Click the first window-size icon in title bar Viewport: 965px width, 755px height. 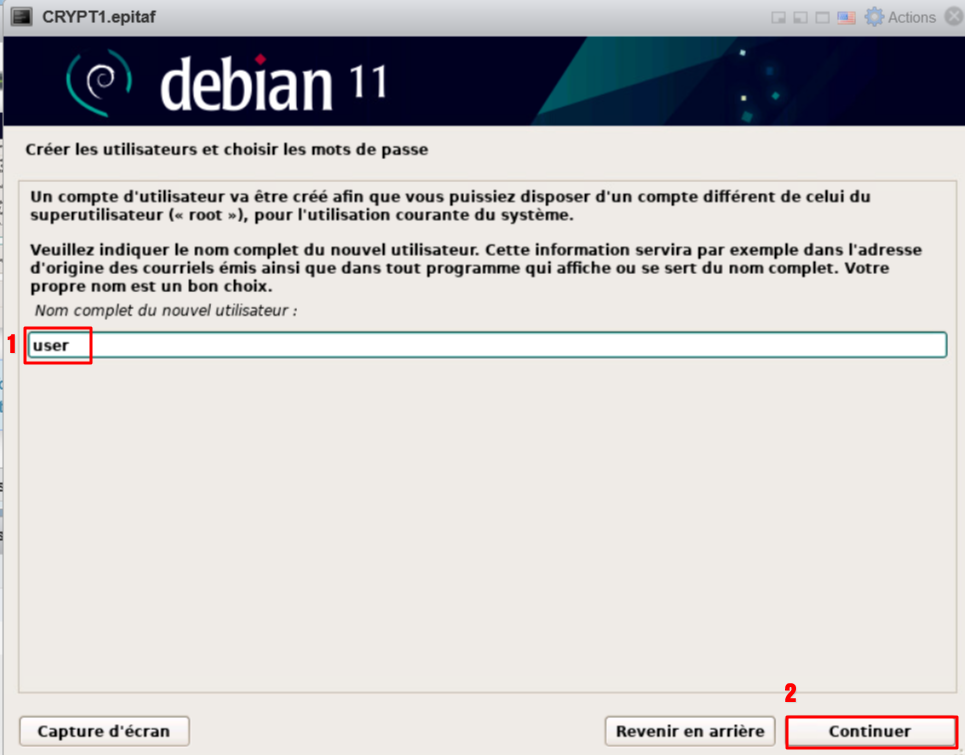pos(779,17)
